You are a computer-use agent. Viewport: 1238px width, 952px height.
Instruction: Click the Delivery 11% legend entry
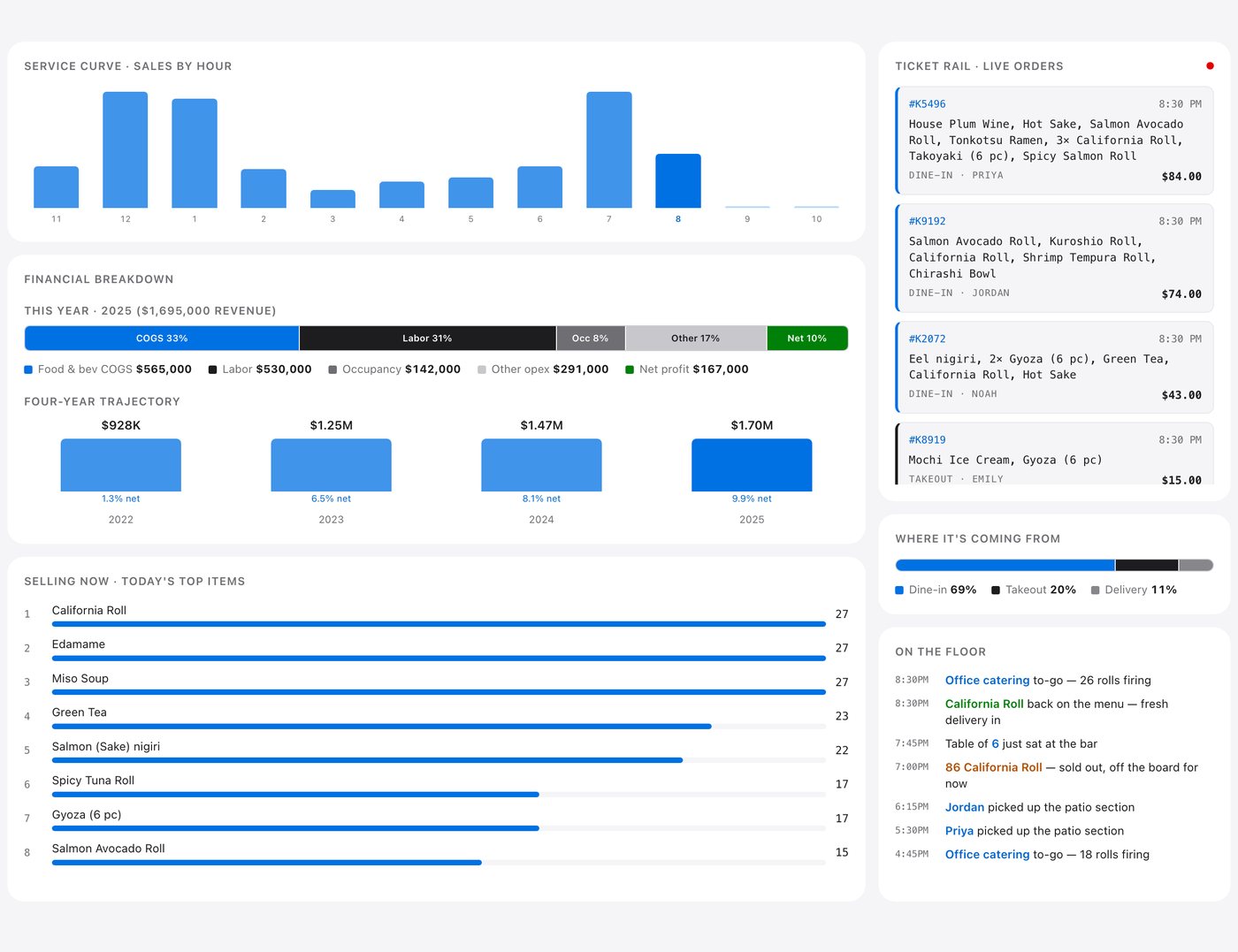1134,590
